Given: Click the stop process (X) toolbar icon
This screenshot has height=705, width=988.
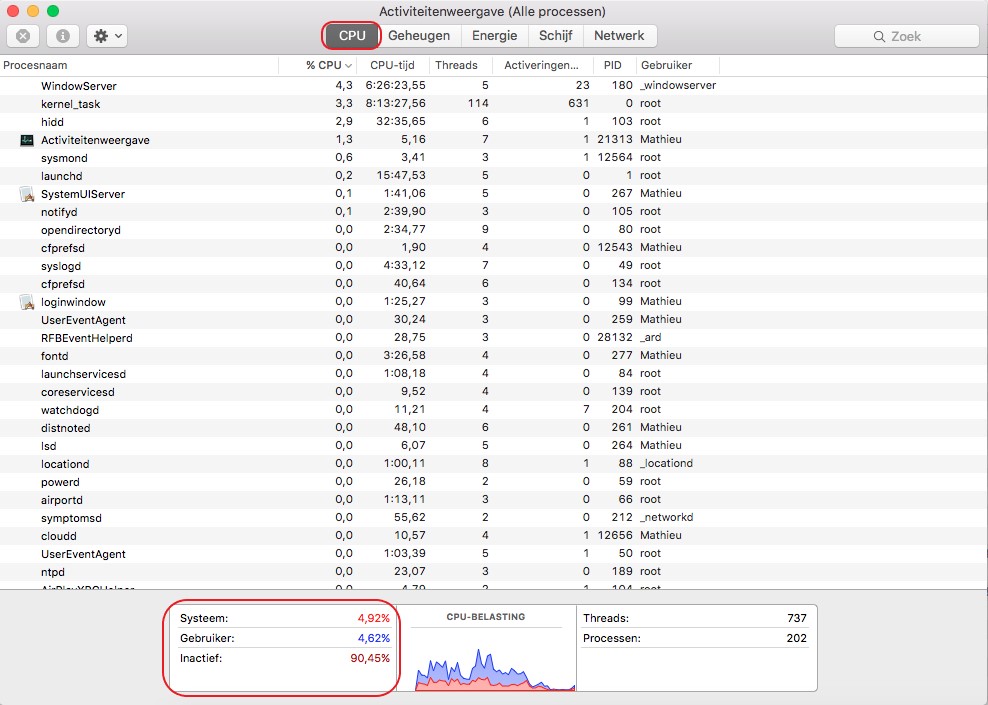Looking at the screenshot, I should point(23,36).
